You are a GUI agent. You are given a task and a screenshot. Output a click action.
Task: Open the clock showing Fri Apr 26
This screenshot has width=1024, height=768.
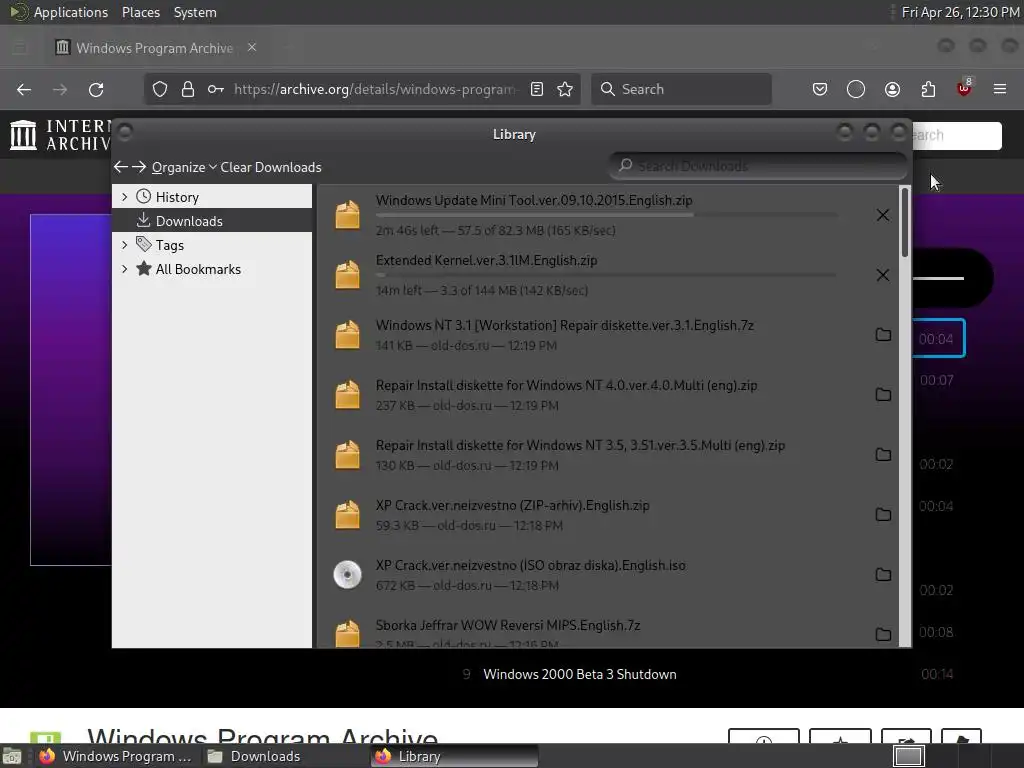click(x=960, y=12)
